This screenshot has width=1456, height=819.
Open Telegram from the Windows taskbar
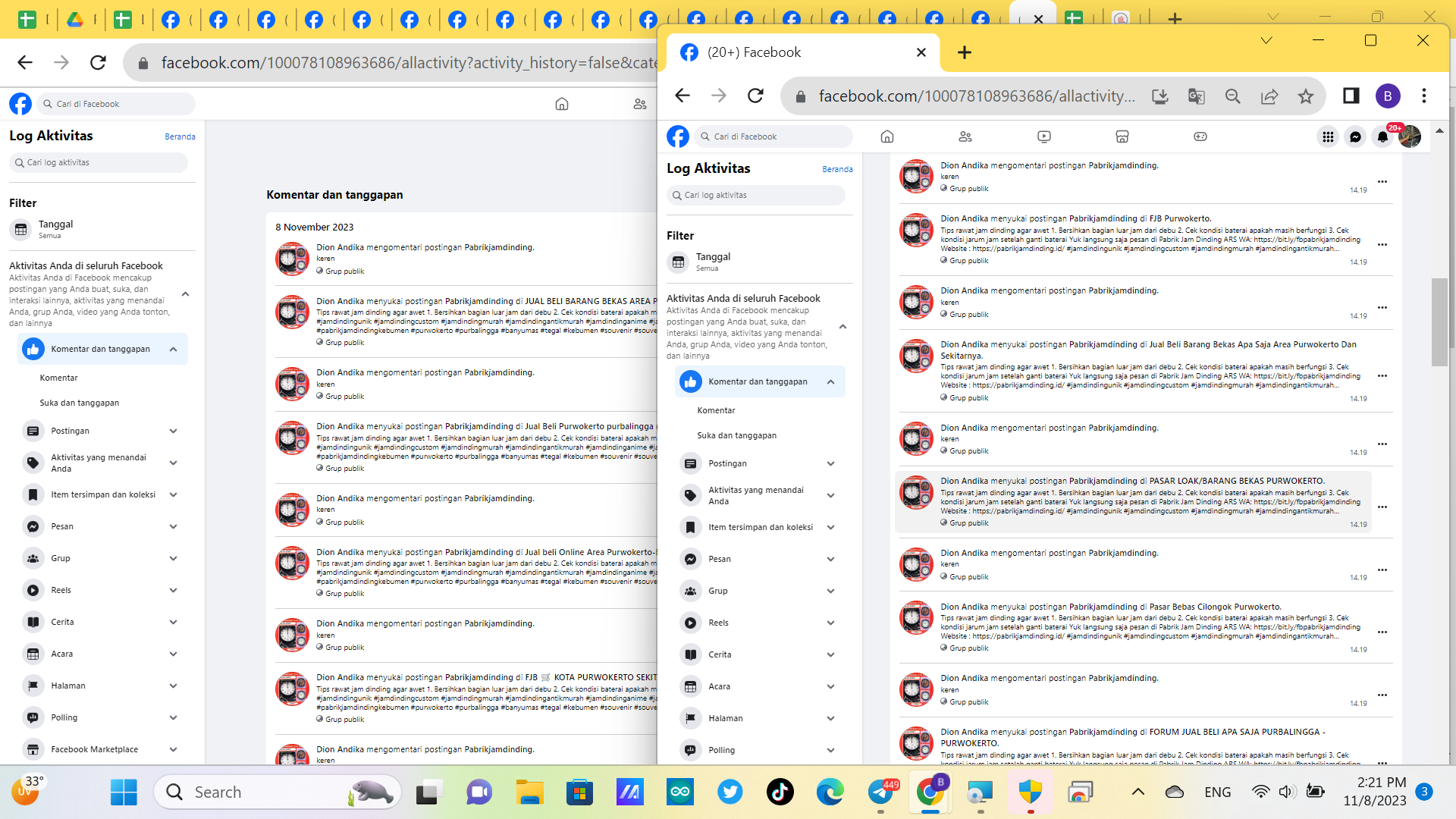click(880, 792)
